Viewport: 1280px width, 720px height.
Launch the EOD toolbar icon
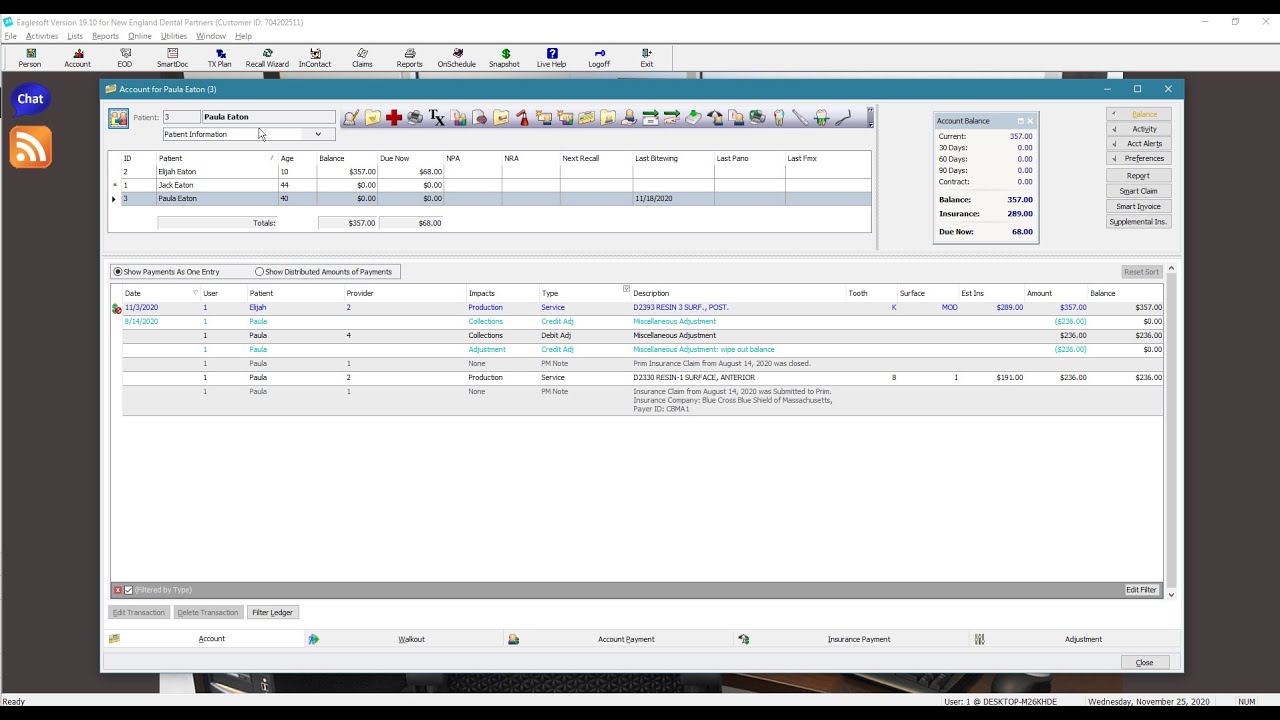(124, 58)
